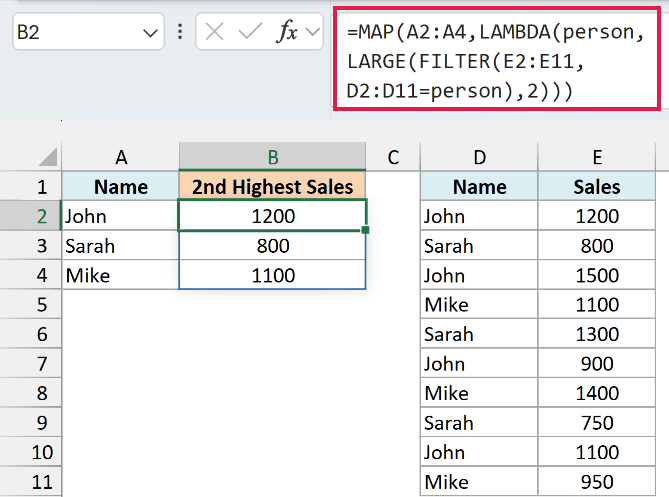669x497 pixels.
Task: Select cell D8 containing Mike
Action: (479, 393)
